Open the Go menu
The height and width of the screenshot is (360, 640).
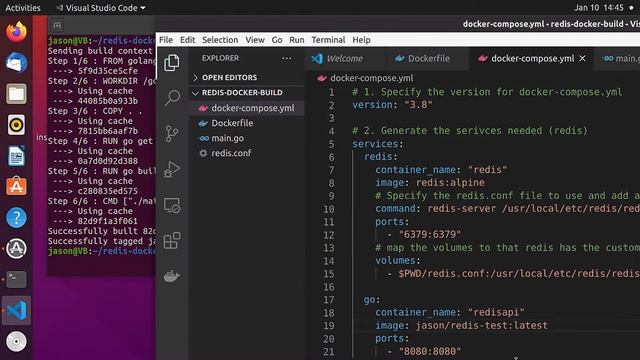point(277,40)
